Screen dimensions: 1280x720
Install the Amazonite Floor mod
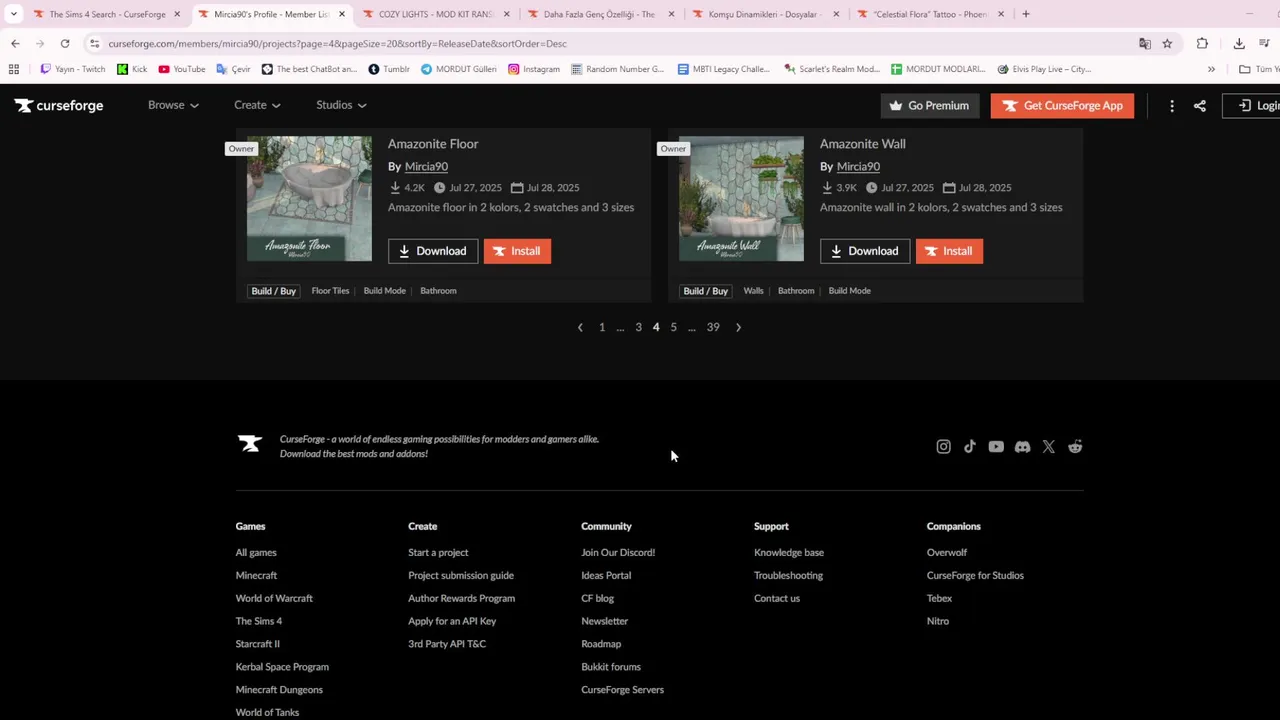(517, 251)
